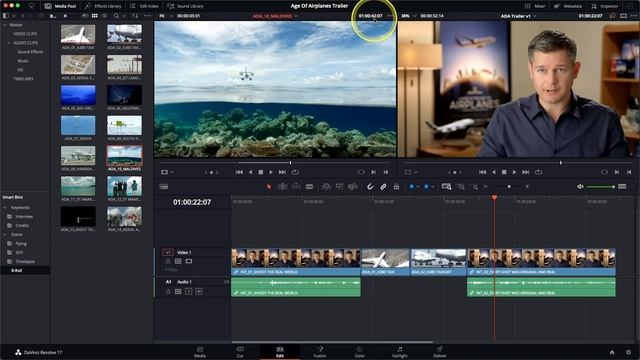Viewport: 640px width, 360px height.
Task: Disable Video 1 track visibility icon
Action: [189, 261]
